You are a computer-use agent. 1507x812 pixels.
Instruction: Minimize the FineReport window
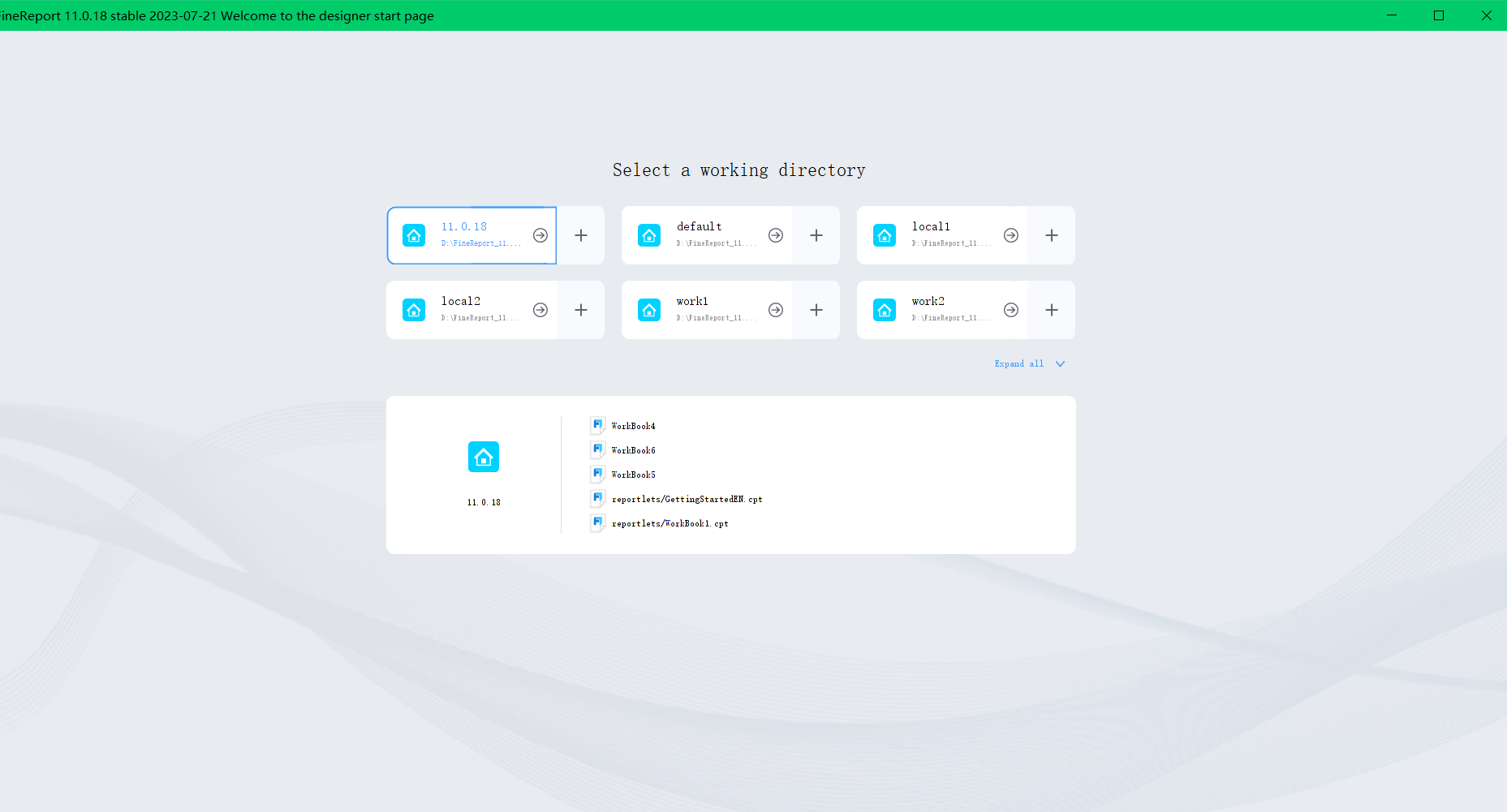point(1392,15)
